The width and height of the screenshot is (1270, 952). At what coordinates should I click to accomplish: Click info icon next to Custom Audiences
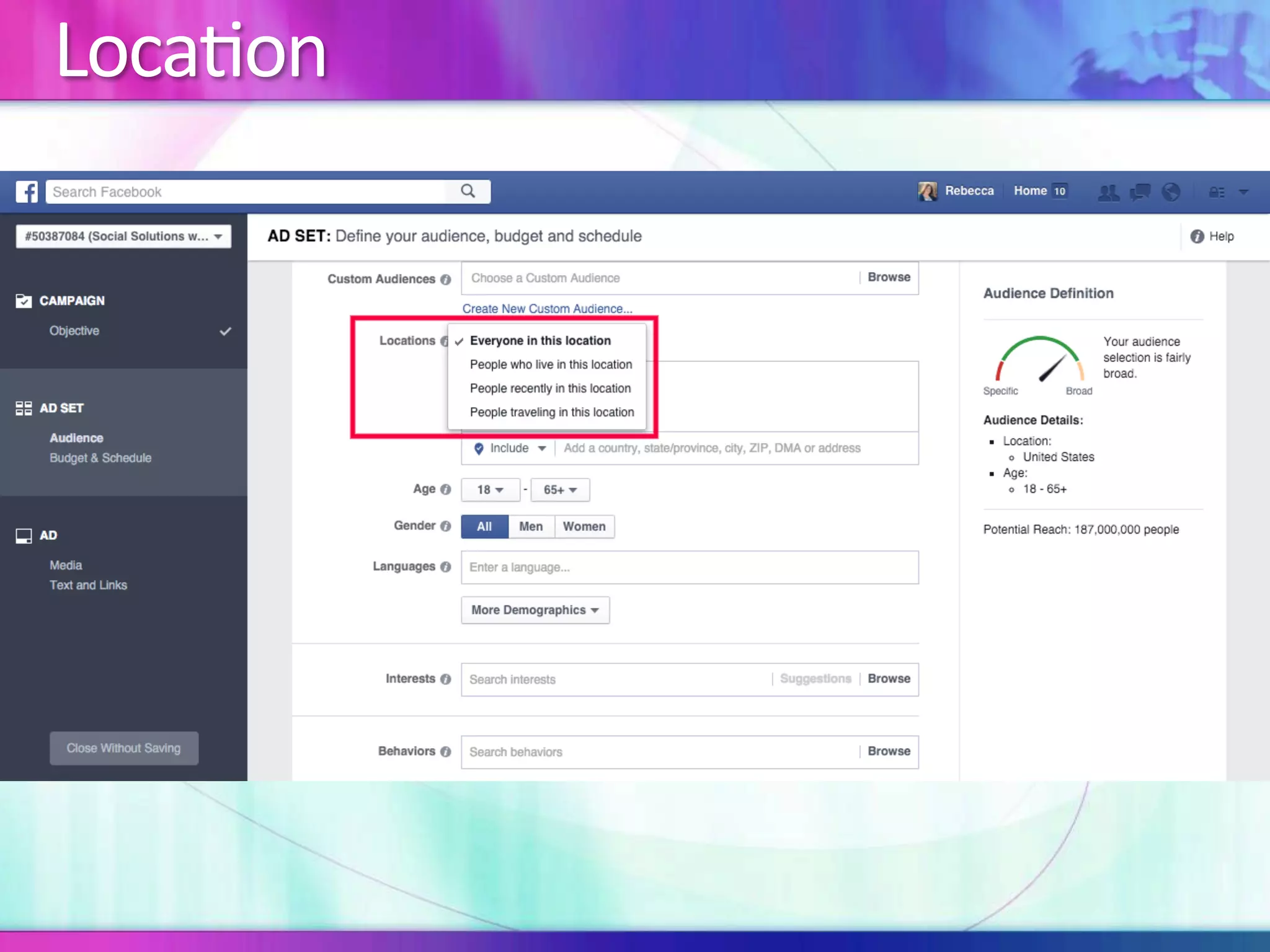[445, 280]
